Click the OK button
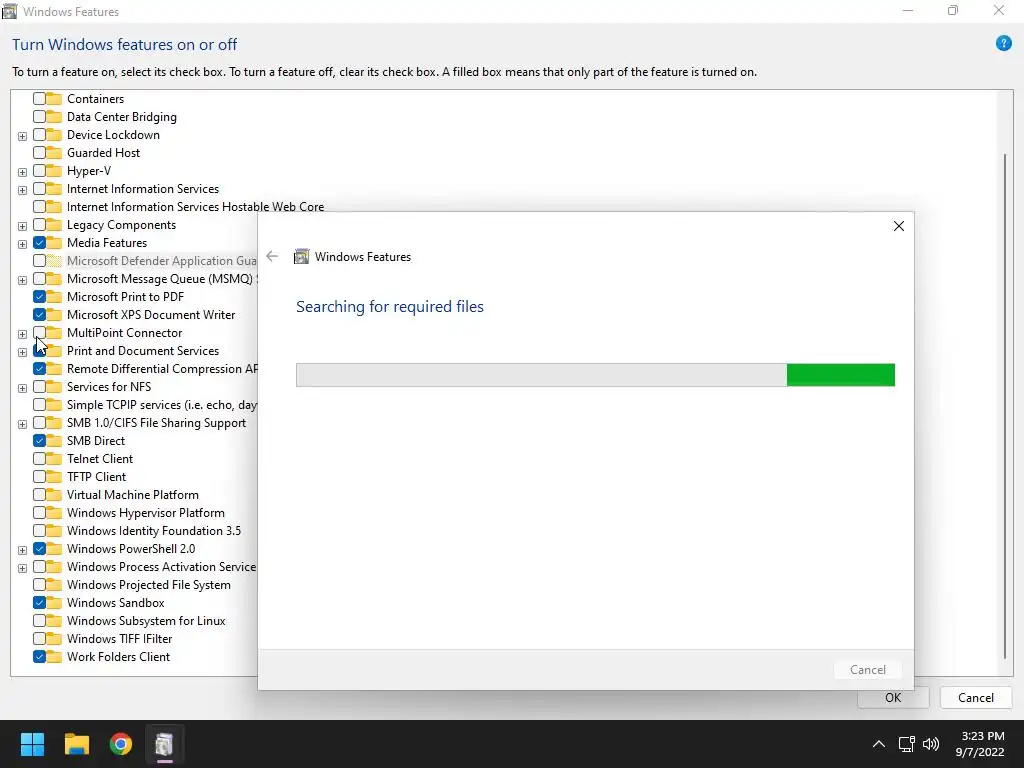This screenshot has height=768, width=1024. click(893, 697)
